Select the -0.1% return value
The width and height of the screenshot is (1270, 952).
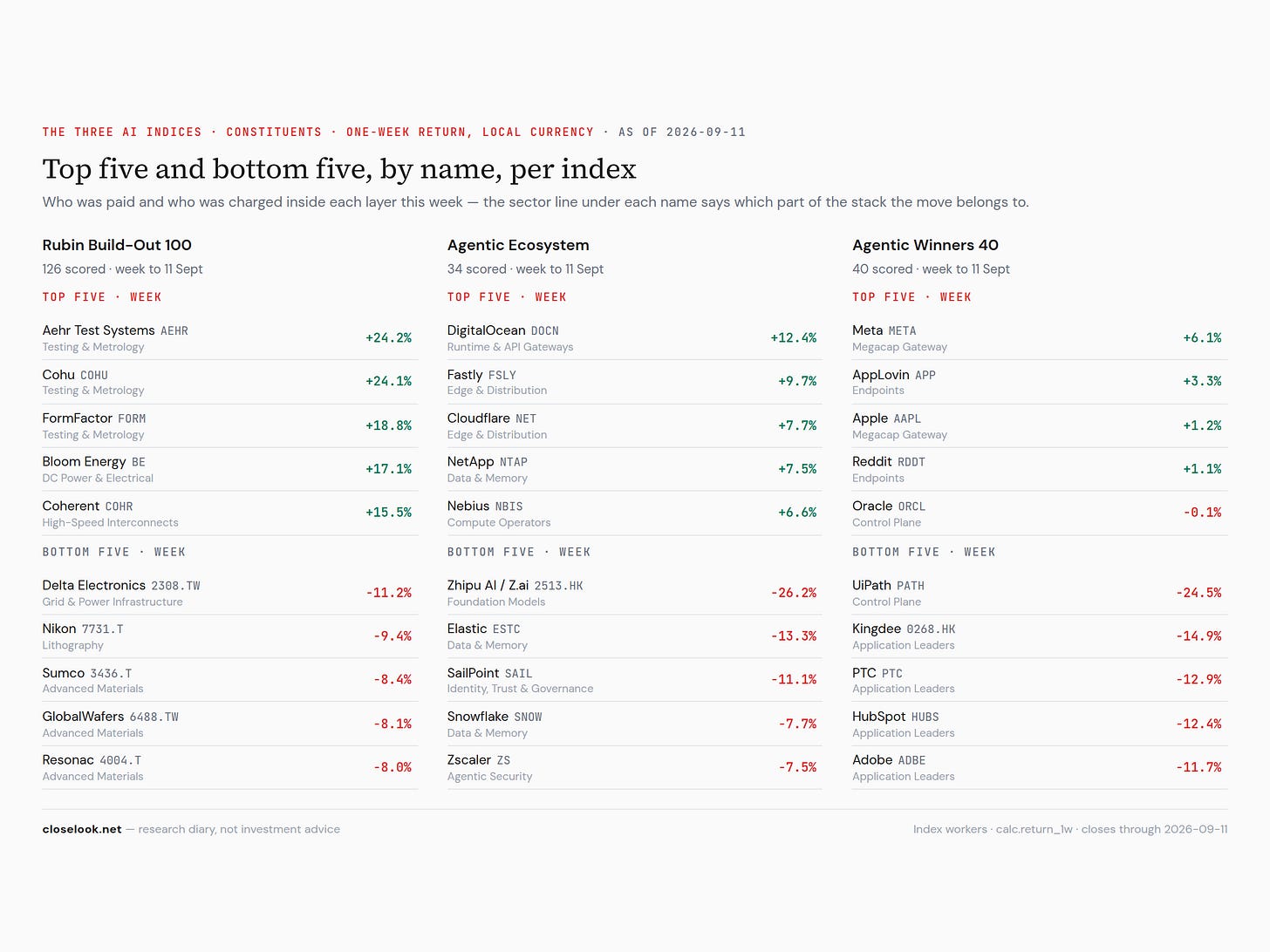[x=1202, y=513]
